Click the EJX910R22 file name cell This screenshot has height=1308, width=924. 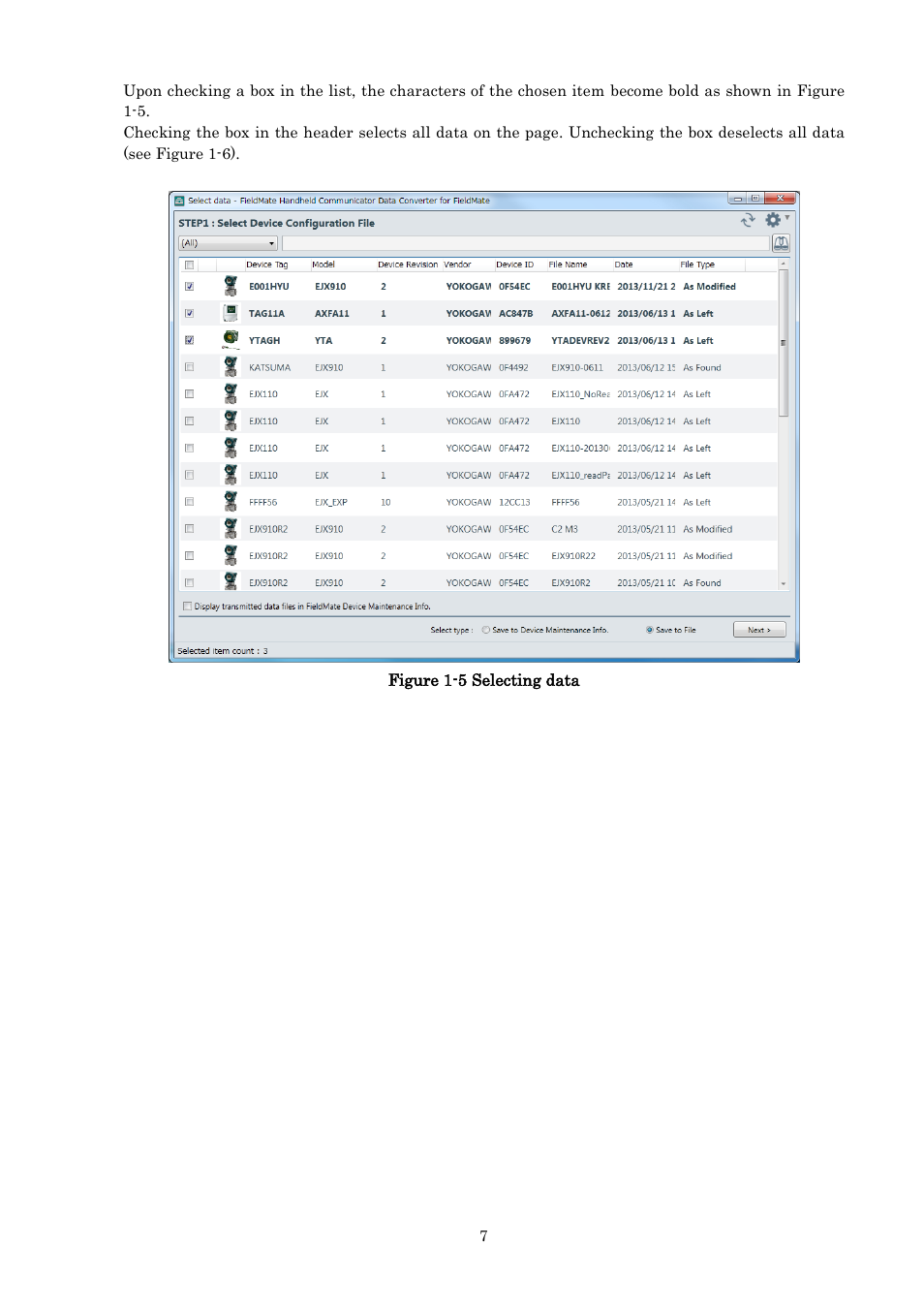573,556
